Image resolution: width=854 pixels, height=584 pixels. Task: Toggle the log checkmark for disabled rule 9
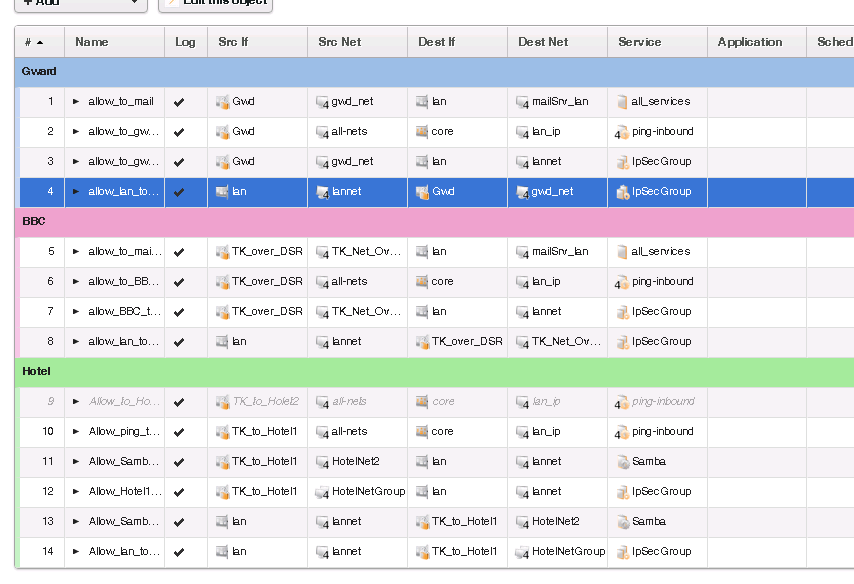[179, 402]
